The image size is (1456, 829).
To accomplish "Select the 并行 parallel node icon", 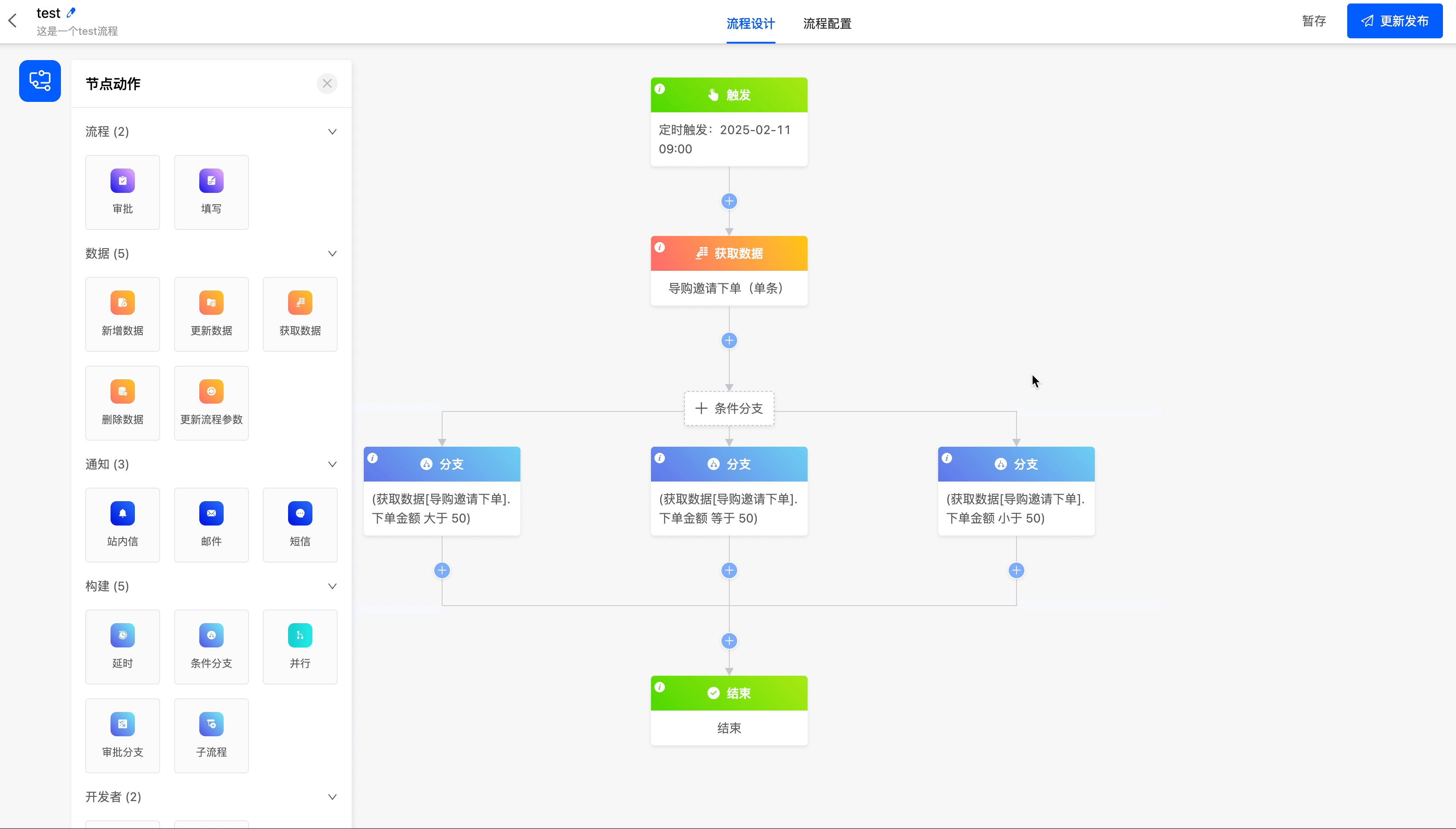I will pos(300,635).
